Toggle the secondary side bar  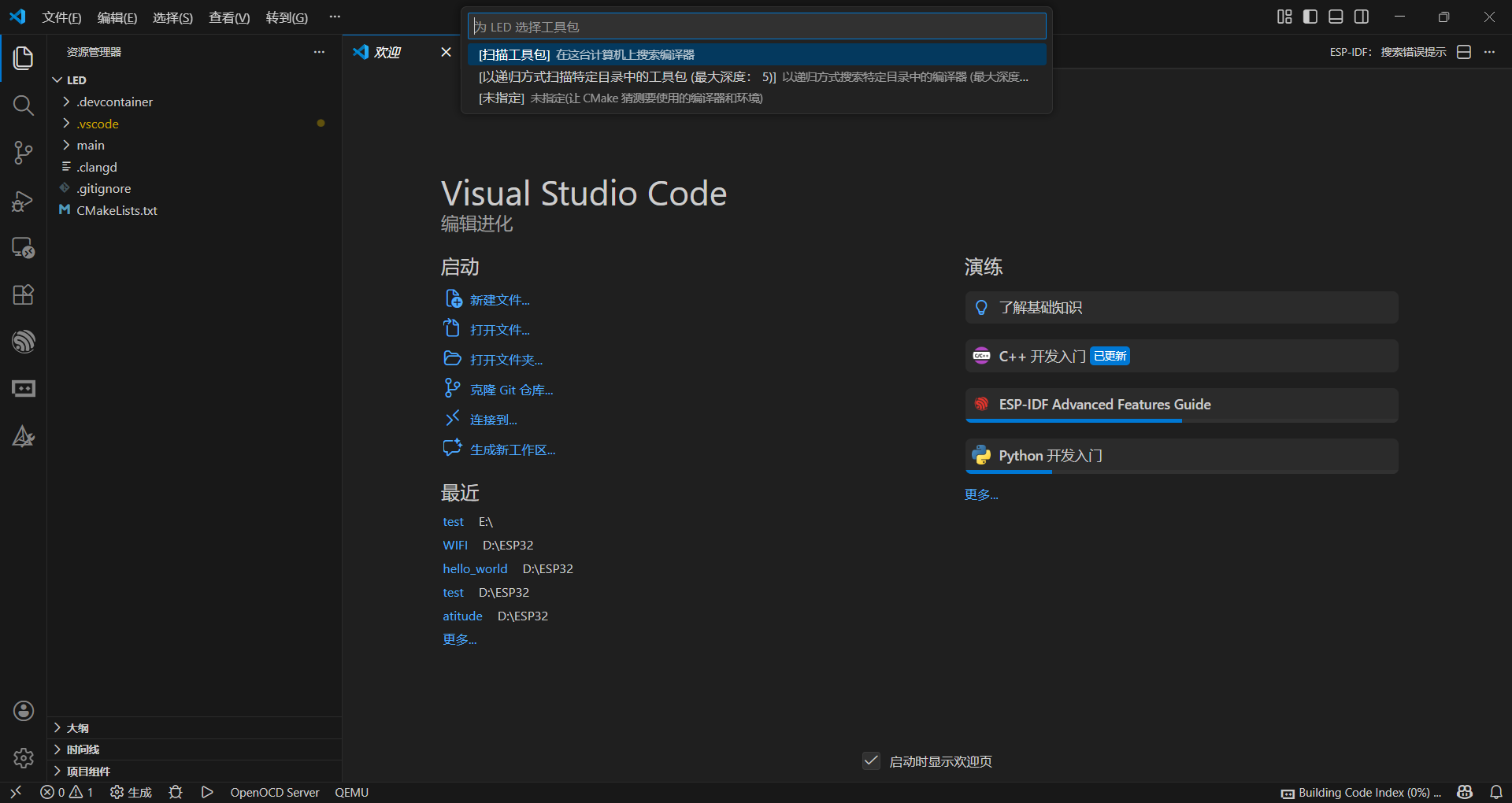[x=1362, y=17]
